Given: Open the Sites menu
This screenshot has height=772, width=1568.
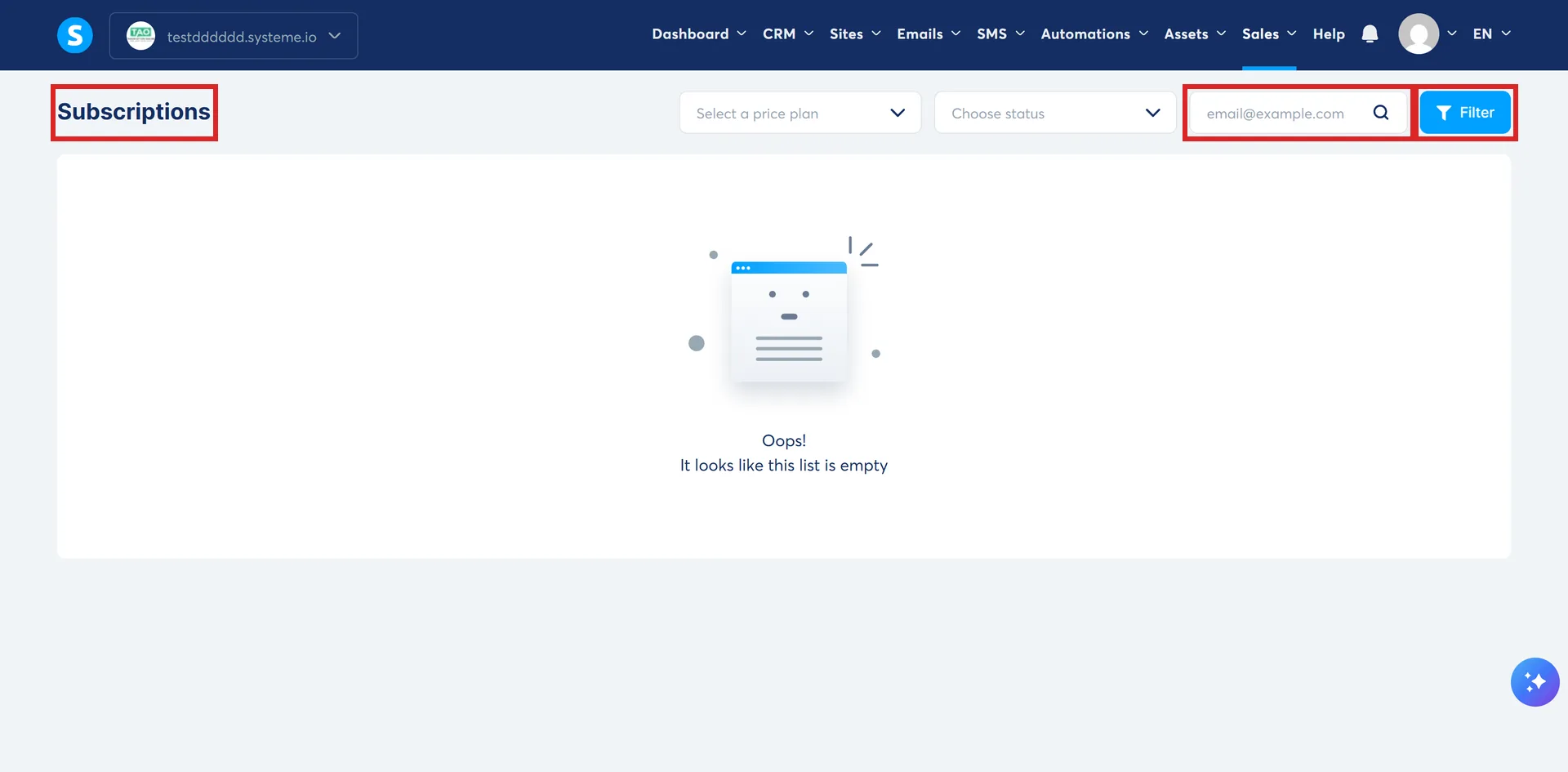Looking at the screenshot, I should [x=855, y=33].
